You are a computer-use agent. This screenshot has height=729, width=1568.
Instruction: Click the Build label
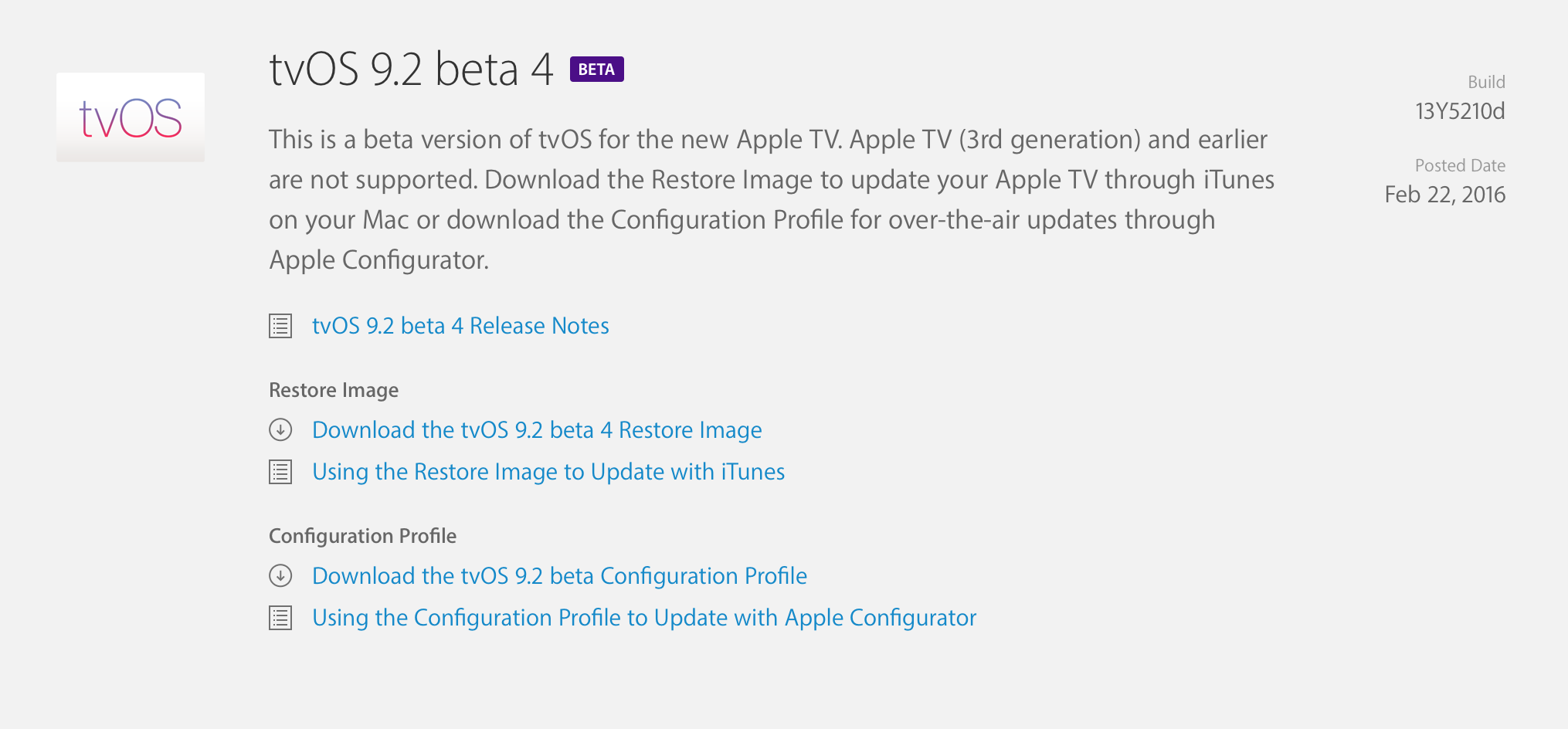coord(1486,82)
